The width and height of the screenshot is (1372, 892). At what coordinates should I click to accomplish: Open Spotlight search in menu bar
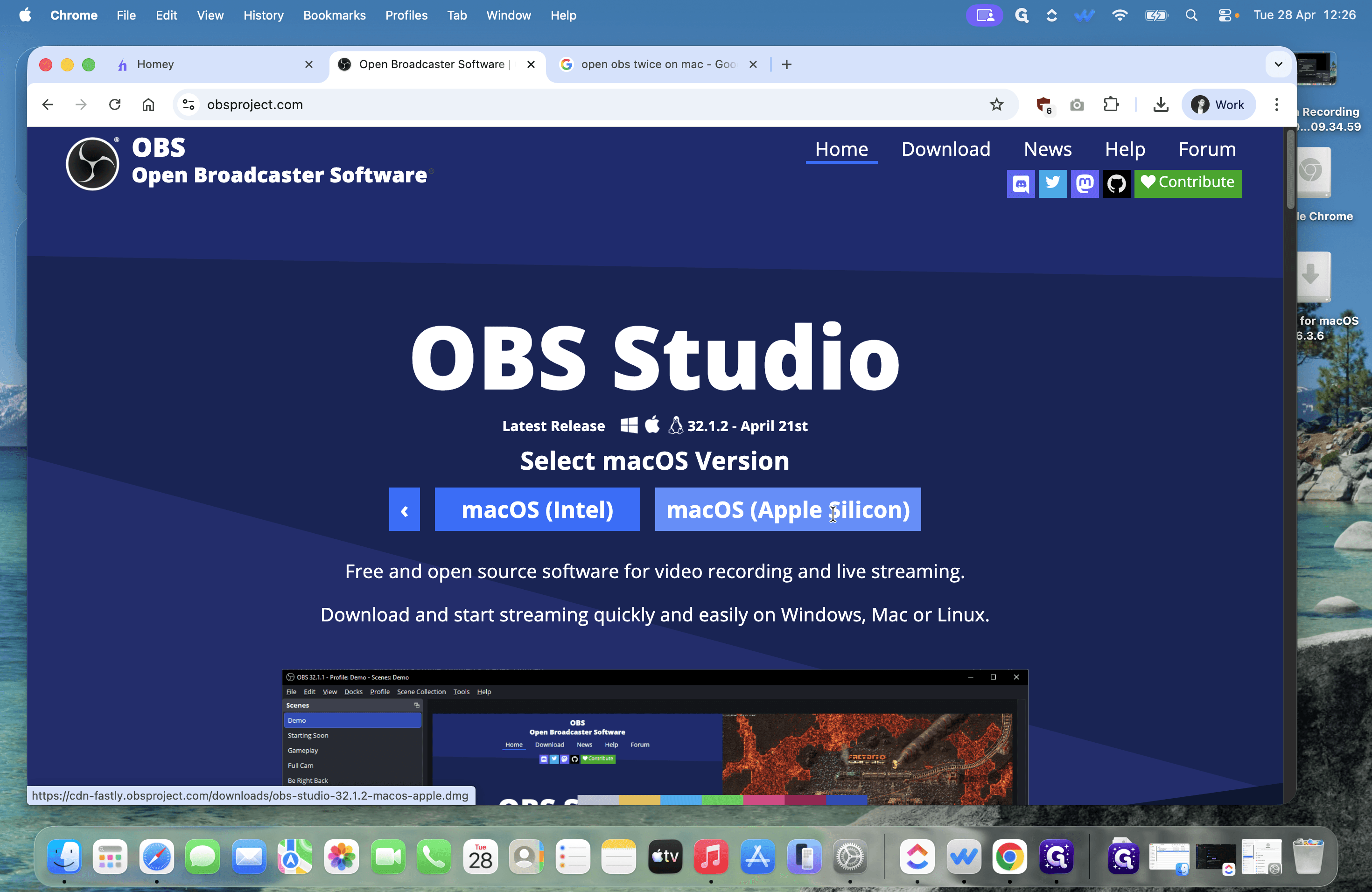(x=1191, y=15)
